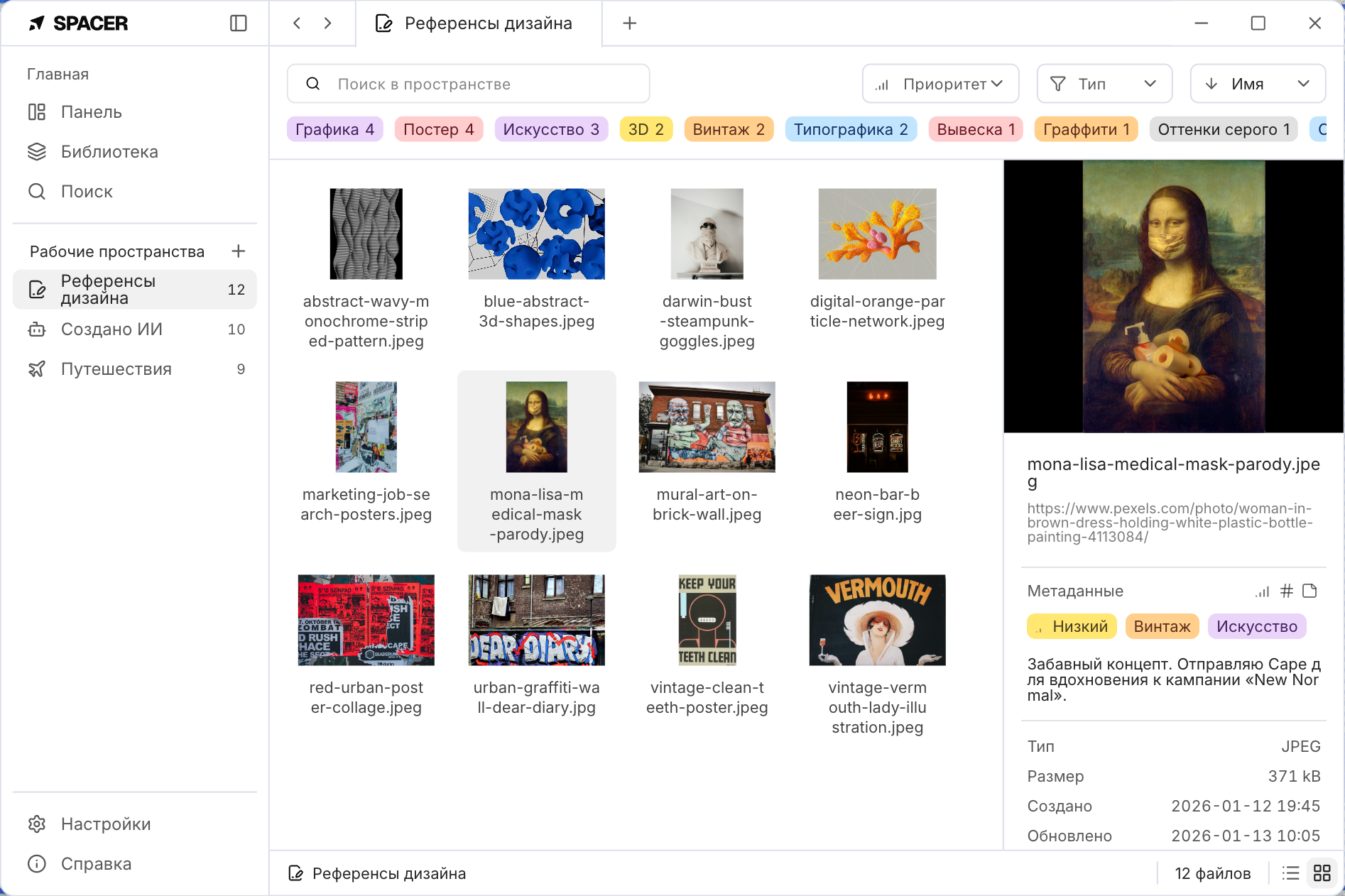Screen dimensions: 1345x896
Task: Toggle grid view in the status bar
Action: tap(1322, 873)
